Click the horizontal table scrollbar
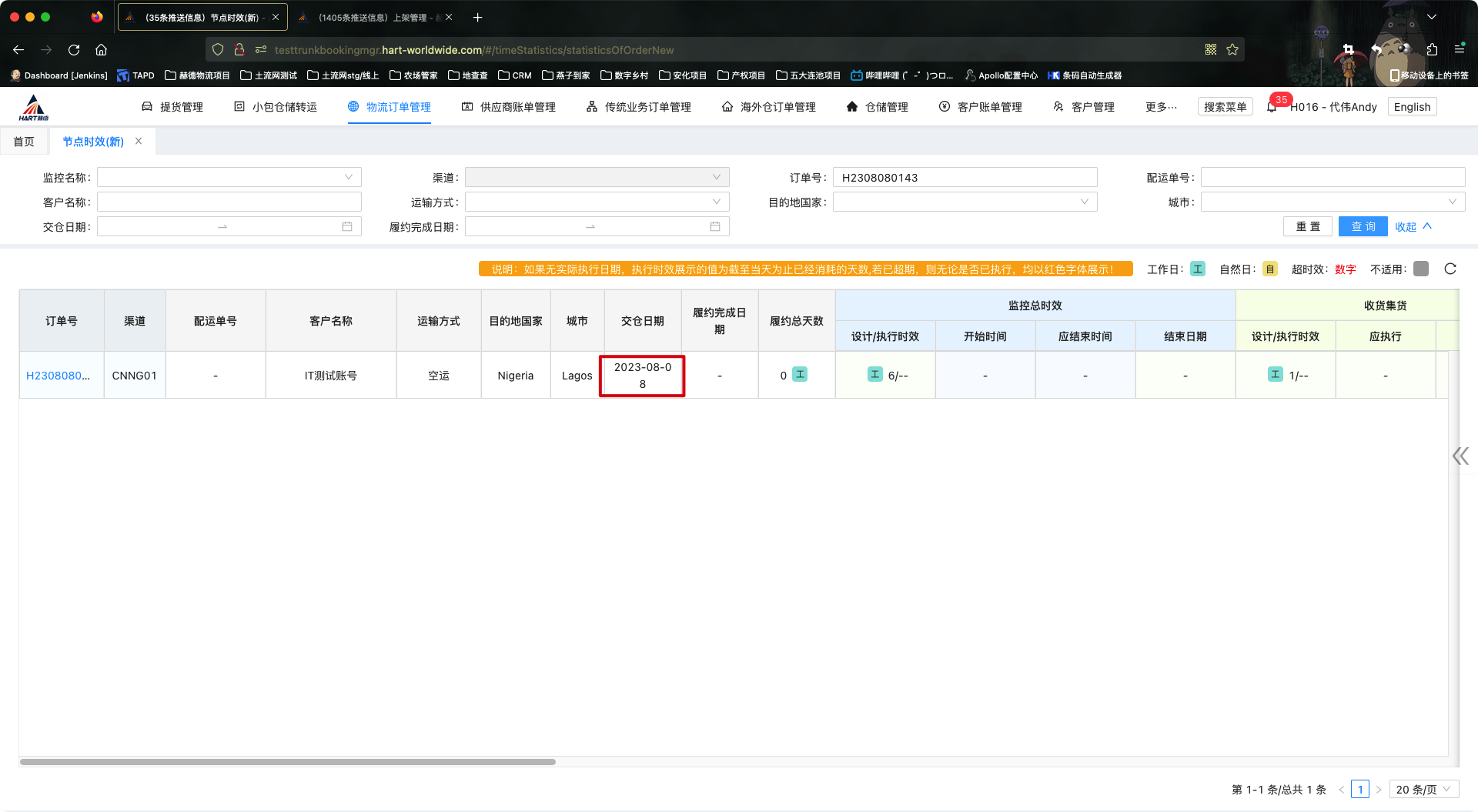Image resolution: width=1478 pixels, height=812 pixels. pos(287,762)
